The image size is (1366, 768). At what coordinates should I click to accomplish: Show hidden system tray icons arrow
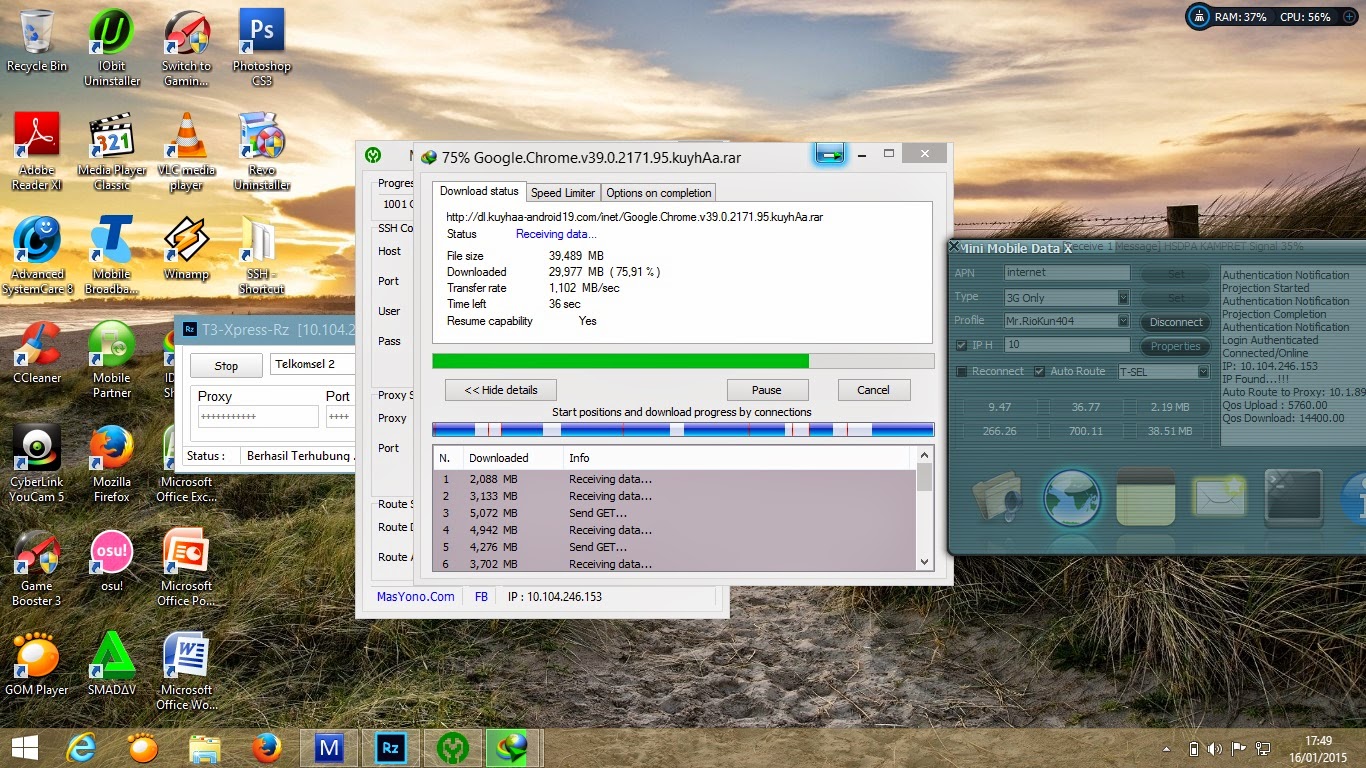click(1167, 748)
